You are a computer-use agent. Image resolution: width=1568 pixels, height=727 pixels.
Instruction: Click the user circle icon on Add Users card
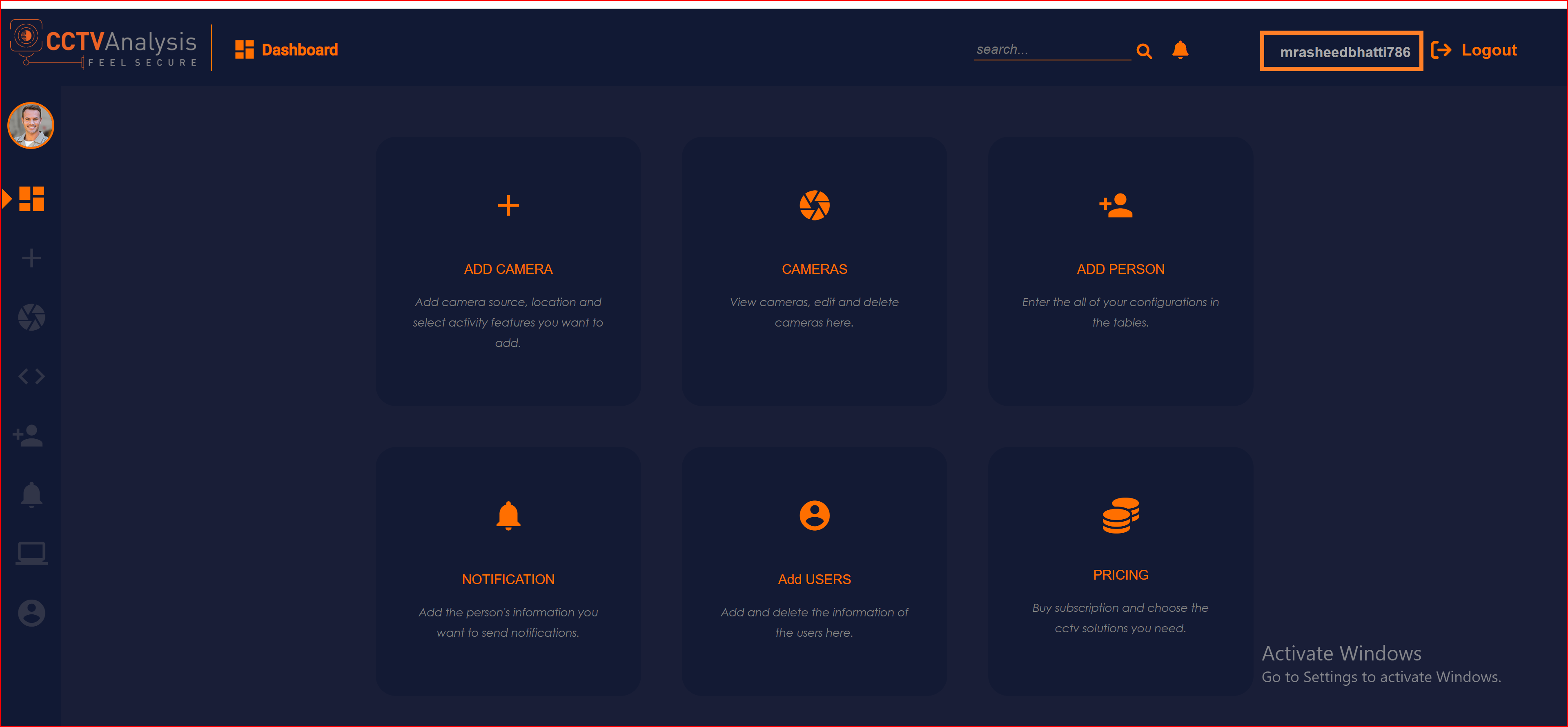(815, 515)
